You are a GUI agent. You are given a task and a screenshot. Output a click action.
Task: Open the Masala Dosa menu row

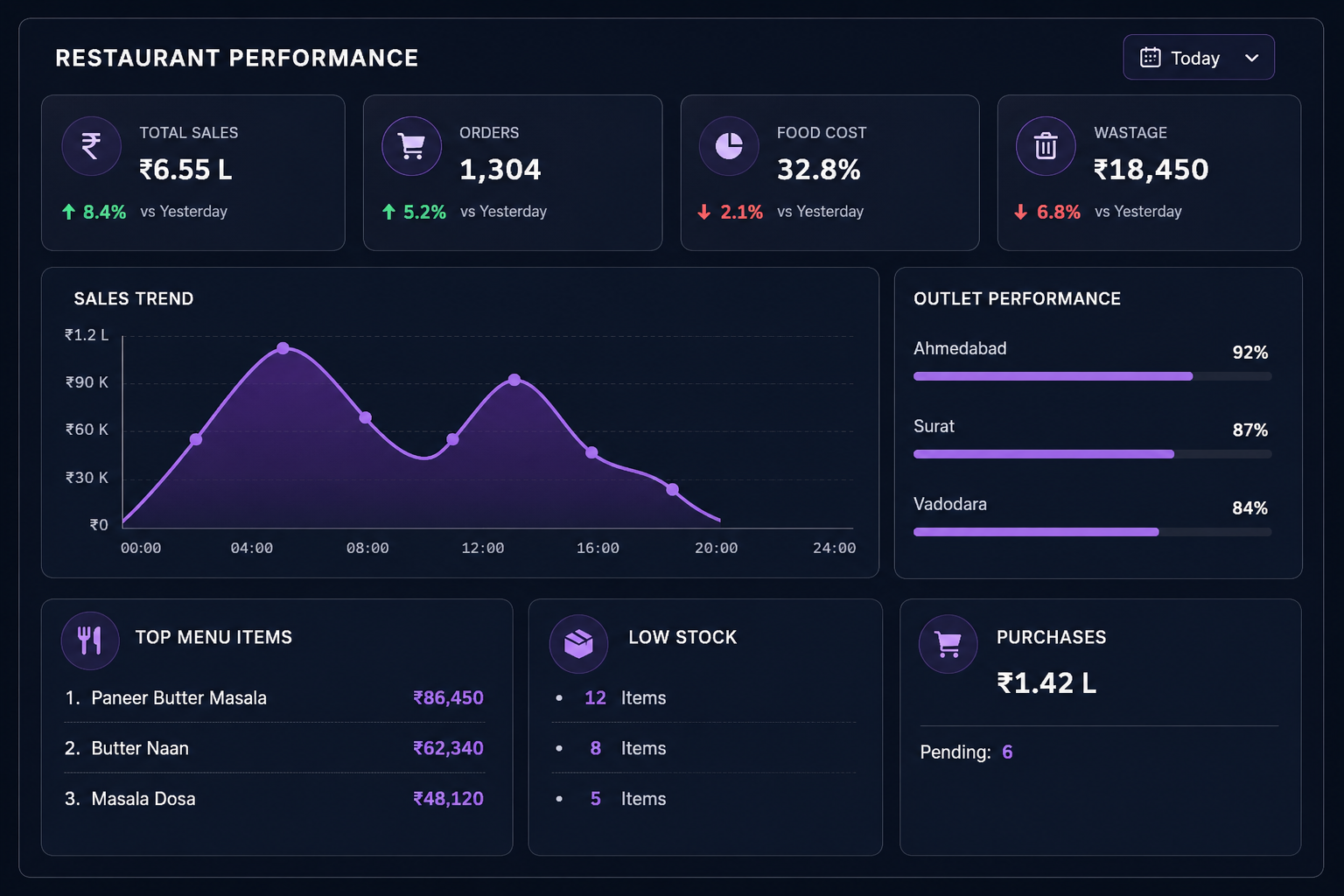click(274, 799)
